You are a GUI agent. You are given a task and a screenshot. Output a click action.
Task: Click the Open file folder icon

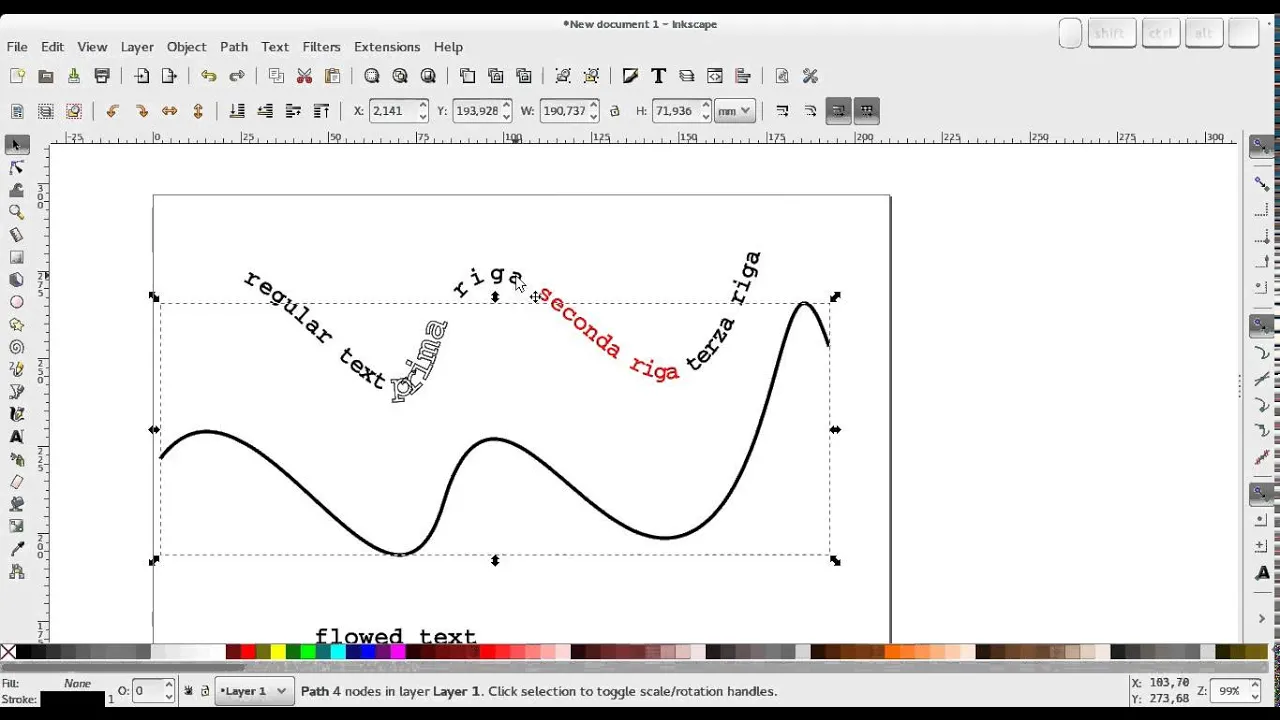[x=45, y=76]
